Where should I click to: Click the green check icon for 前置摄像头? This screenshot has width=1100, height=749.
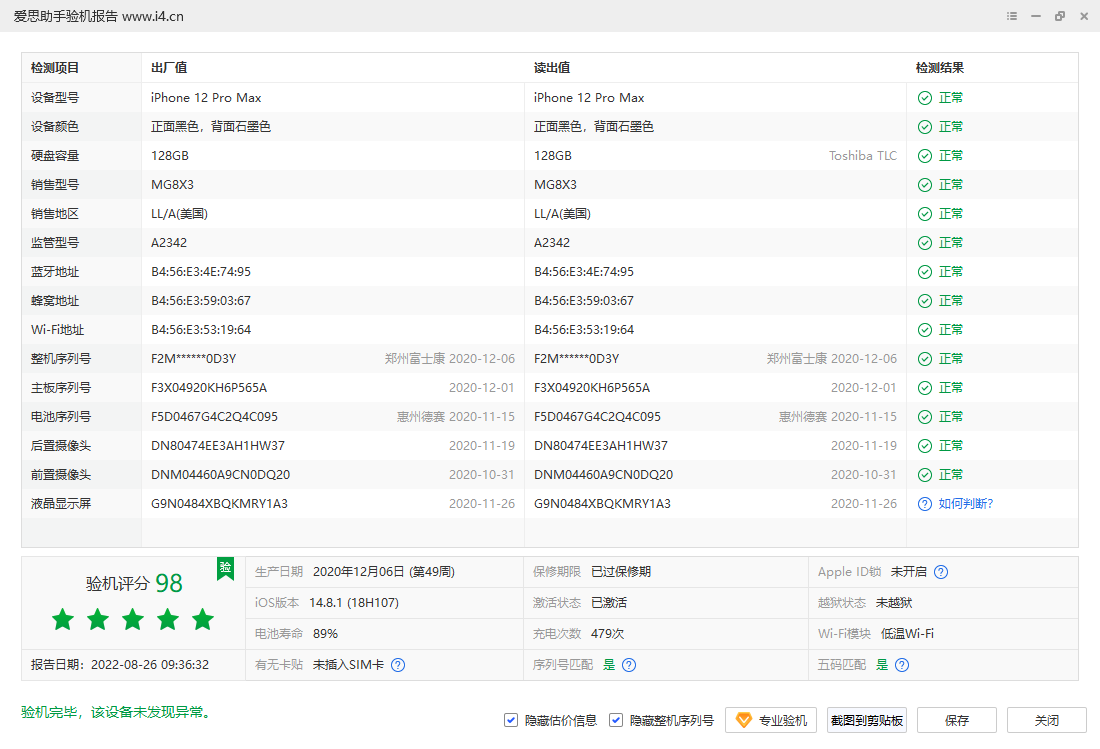tap(925, 475)
